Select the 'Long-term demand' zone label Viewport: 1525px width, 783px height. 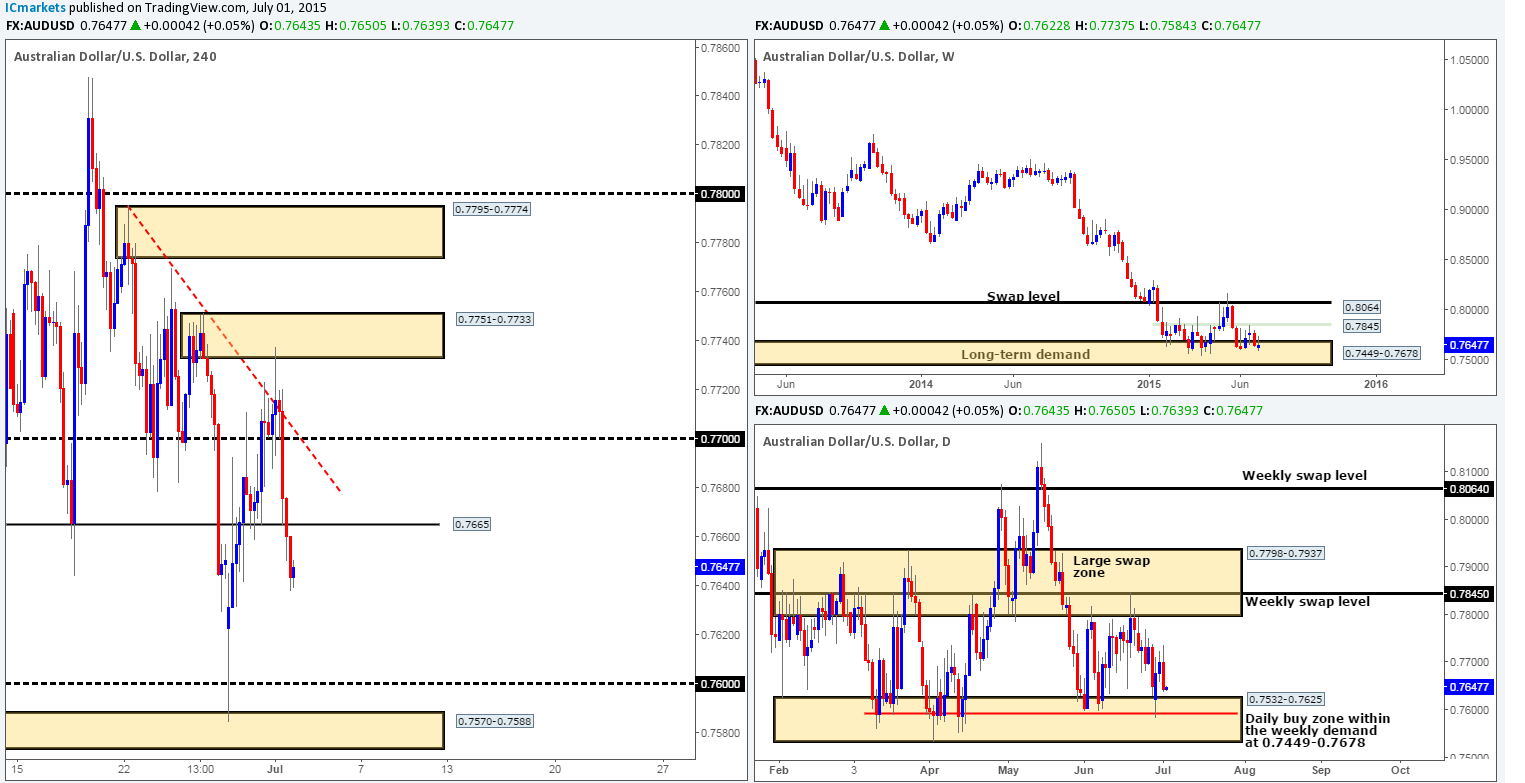(1025, 354)
